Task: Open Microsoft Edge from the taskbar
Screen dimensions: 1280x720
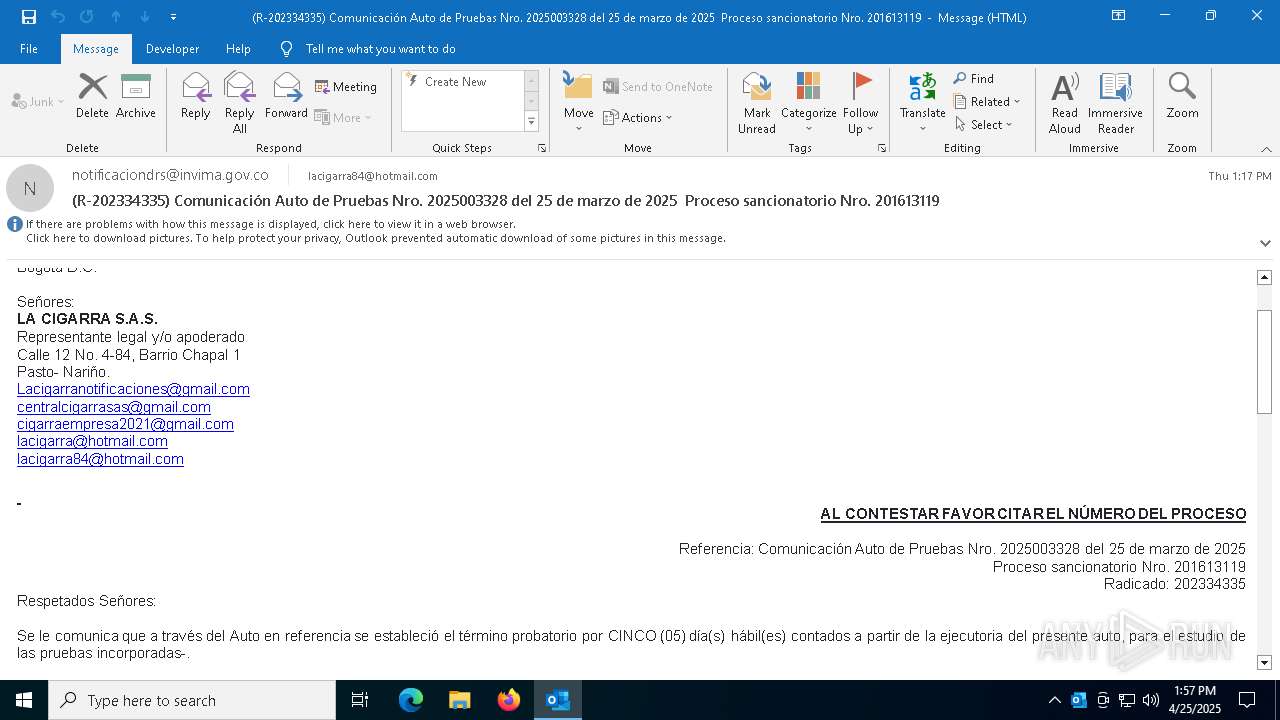Action: (x=411, y=700)
